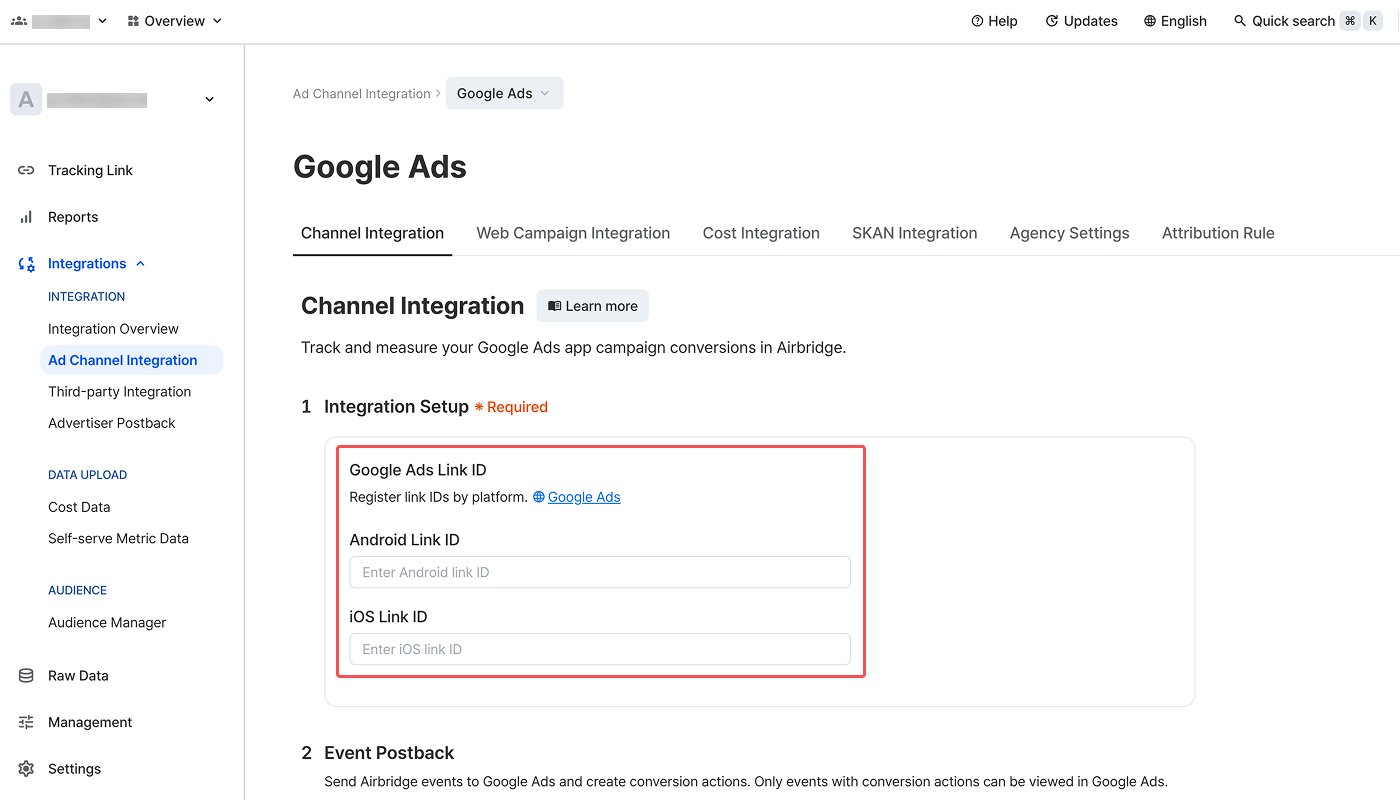
Task: Click the English language label
Action: click(1184, 21)
